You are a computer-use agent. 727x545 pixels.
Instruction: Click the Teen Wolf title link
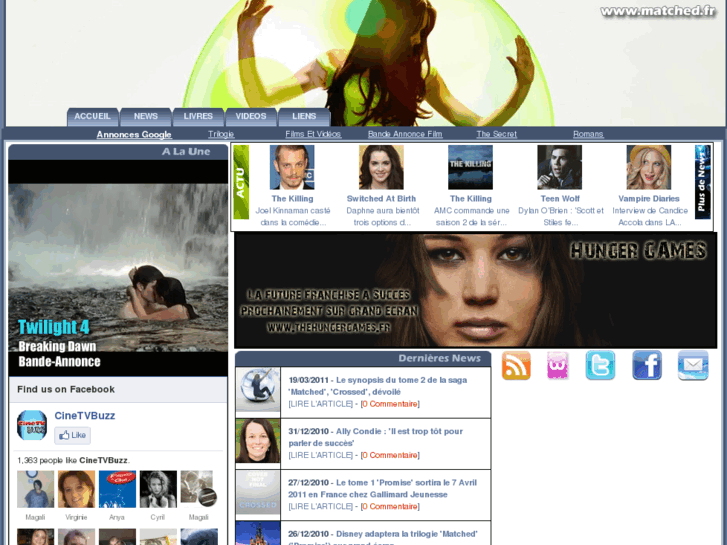point(560,199)
